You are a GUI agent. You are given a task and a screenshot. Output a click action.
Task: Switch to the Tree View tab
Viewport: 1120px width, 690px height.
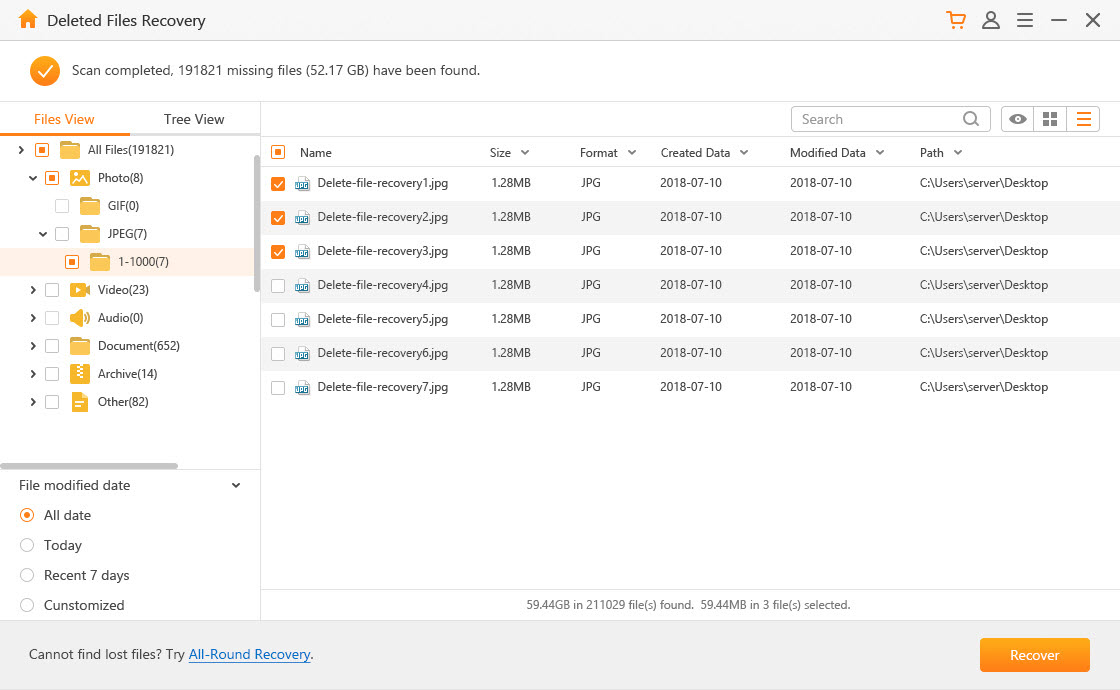click(x=194, y=119)
